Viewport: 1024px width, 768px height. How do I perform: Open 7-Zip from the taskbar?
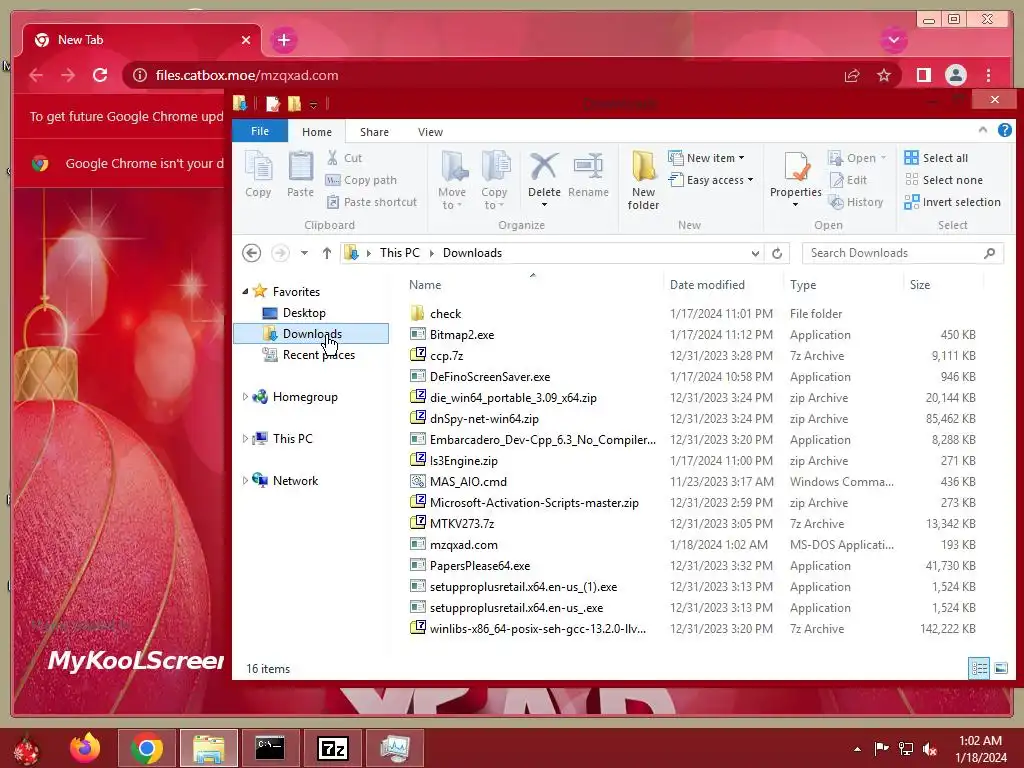[332, 748]
